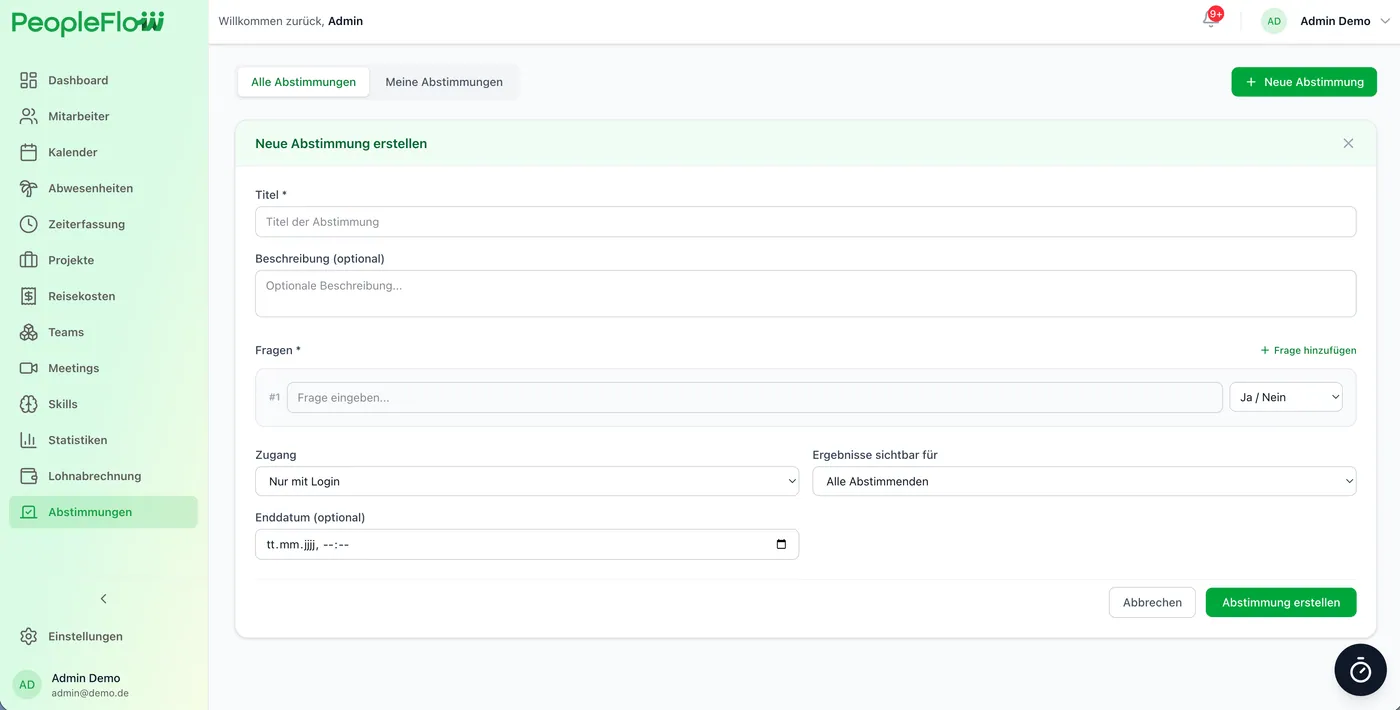Close the Neue Abstimmung erstellen panel
Viewport: 1400px width, 710px height.
[x=1348, y=143]
